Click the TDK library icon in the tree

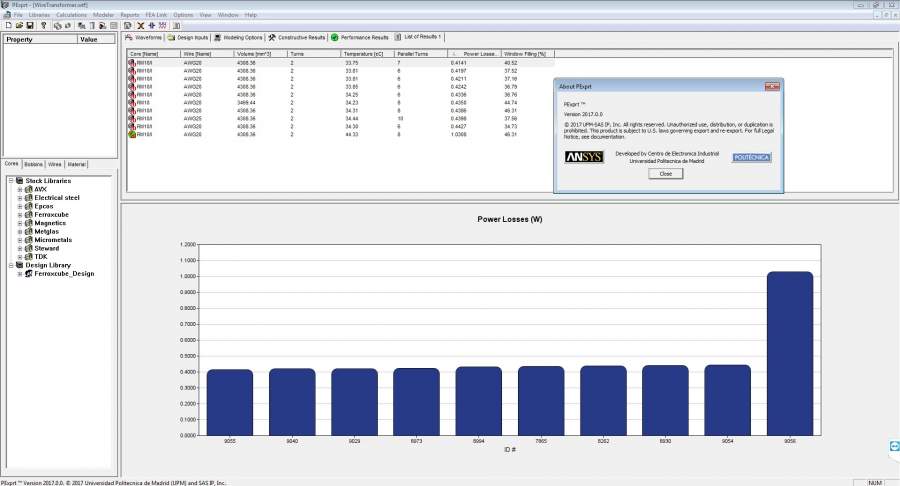28,256
